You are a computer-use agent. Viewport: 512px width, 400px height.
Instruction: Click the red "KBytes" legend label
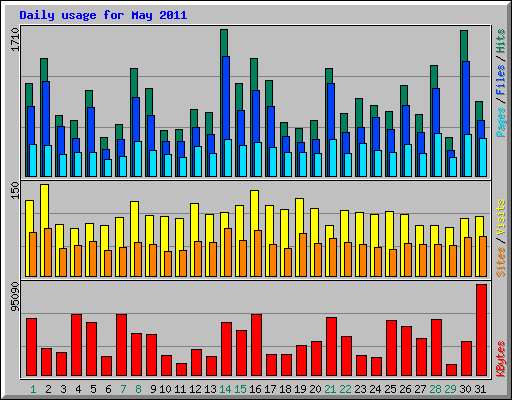(501, 359)
